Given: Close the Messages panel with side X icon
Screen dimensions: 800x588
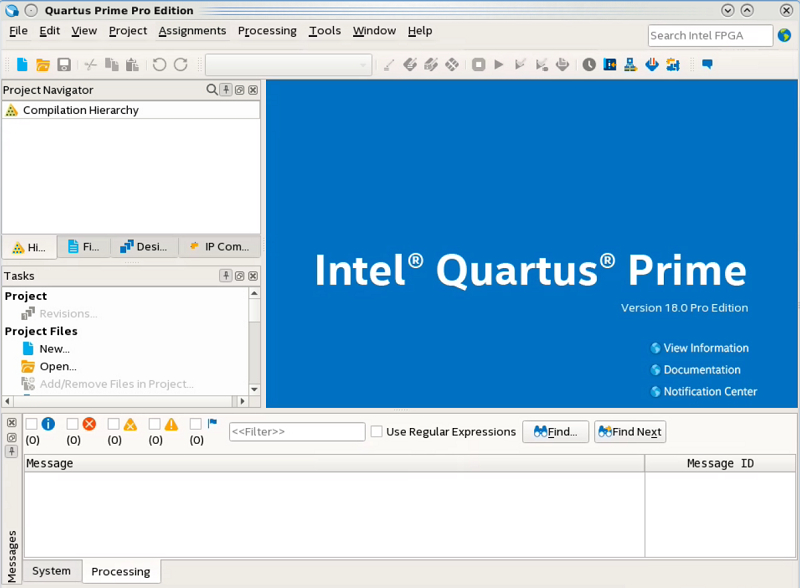Looking at the screenshot, I should (12, 423).
